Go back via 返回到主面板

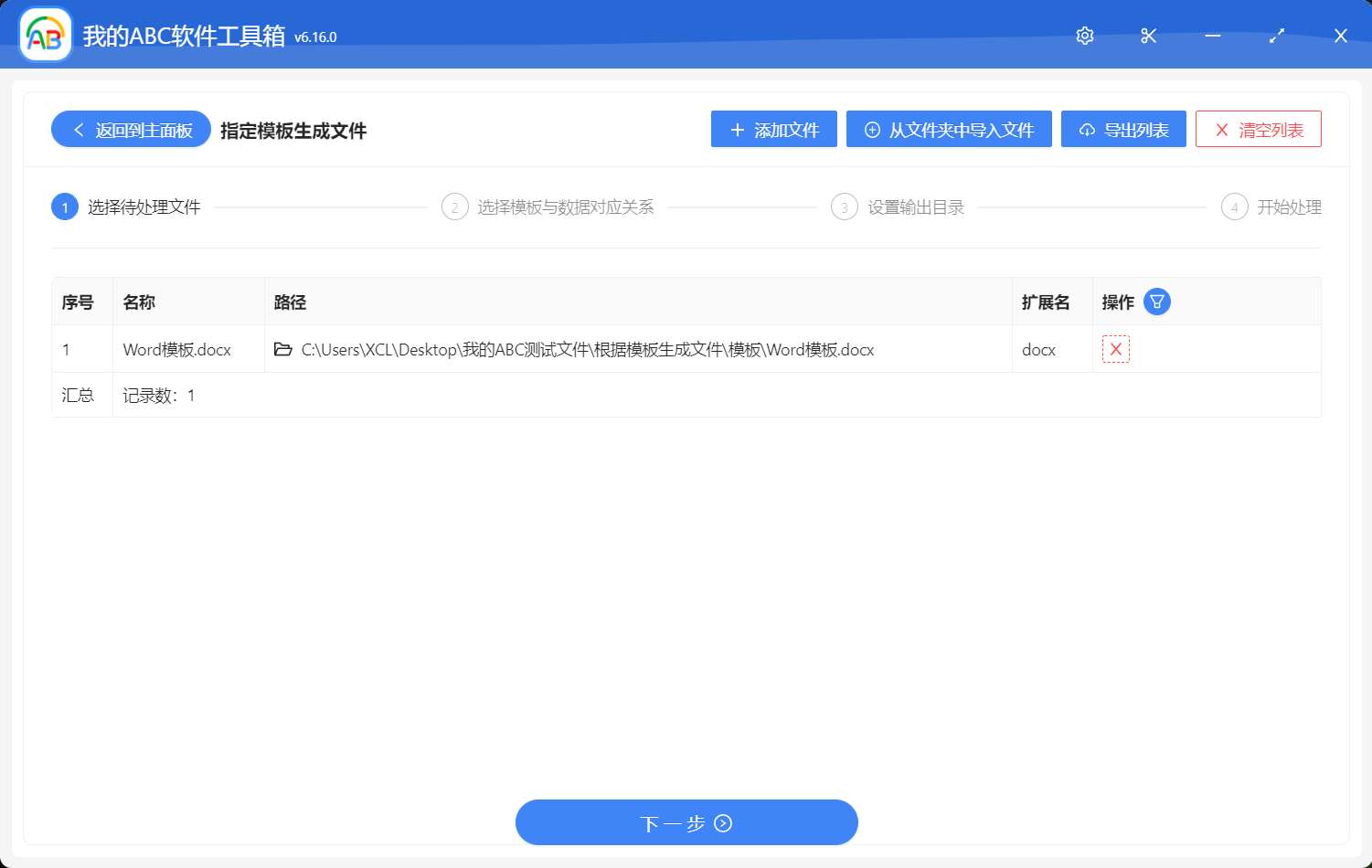click(x=130, y=129)
